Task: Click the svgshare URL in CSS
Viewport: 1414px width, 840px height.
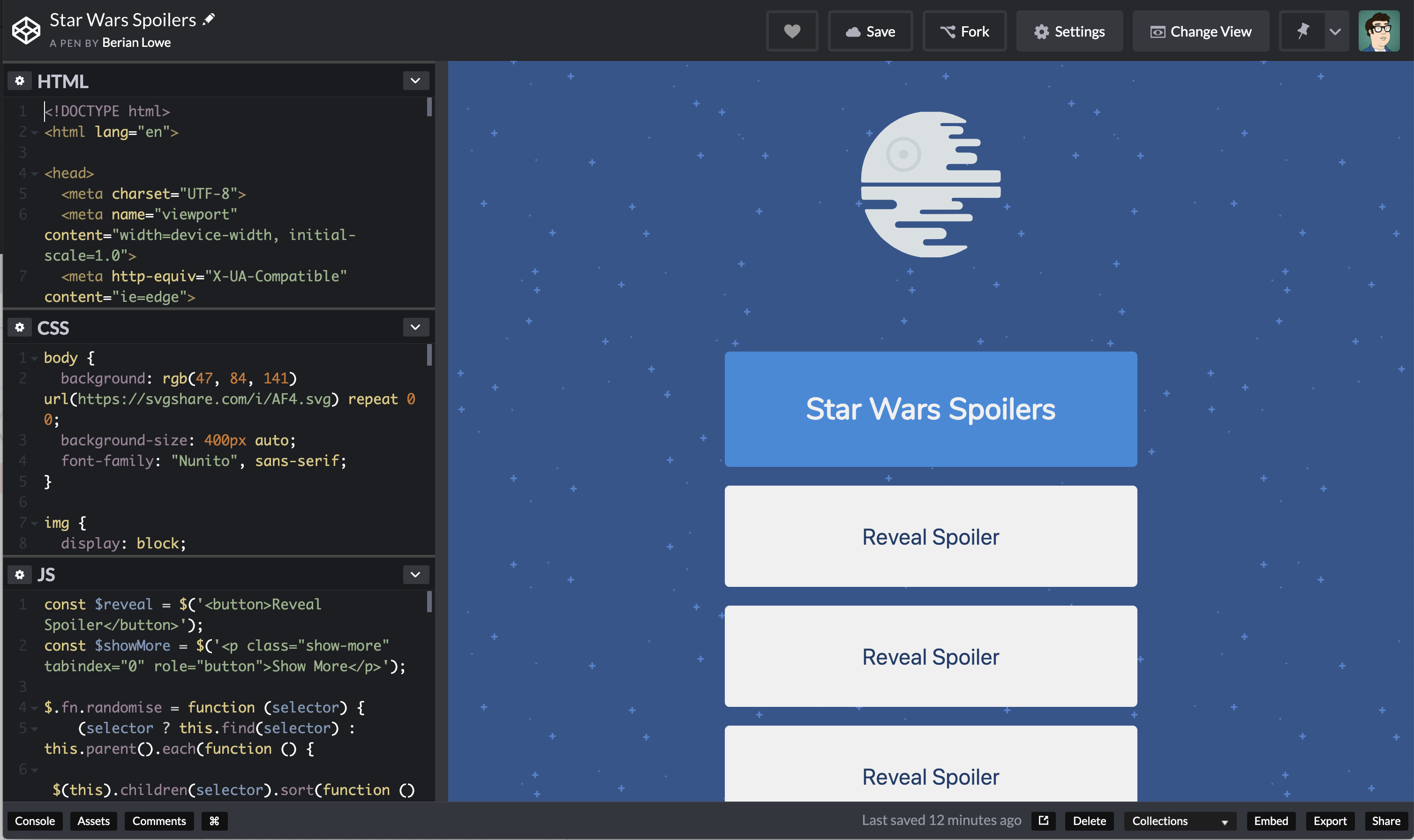Action: pos(204,399)
